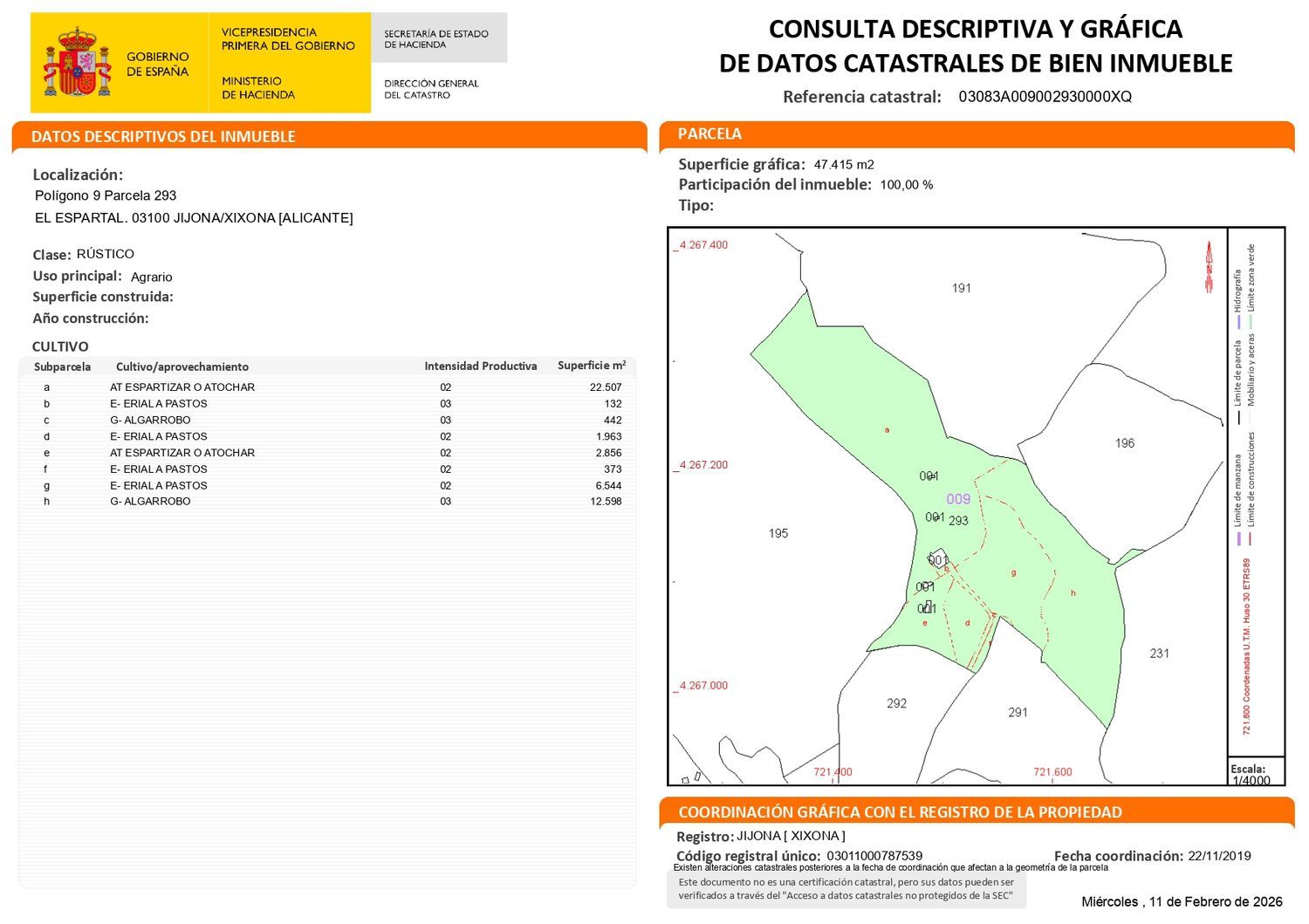This screenshot has width=1309, height=924.
Task: Click the 'Cultivo/aprovechamiento' column header
Action: tap(182, 366)
